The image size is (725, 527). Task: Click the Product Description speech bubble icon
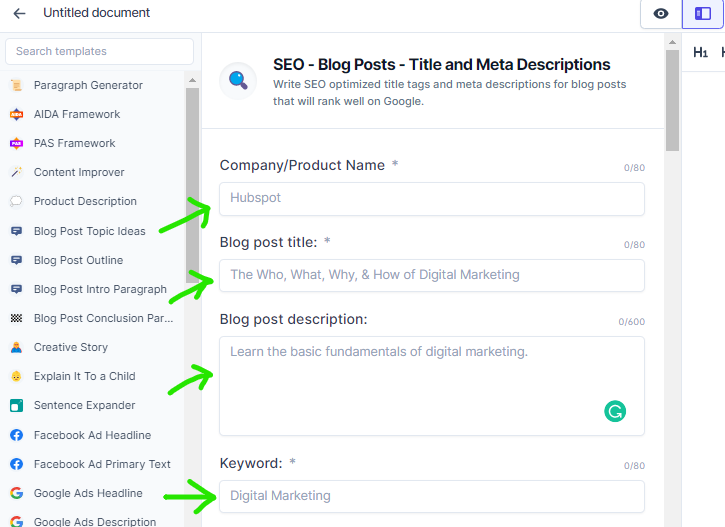[x=16, y=201]
